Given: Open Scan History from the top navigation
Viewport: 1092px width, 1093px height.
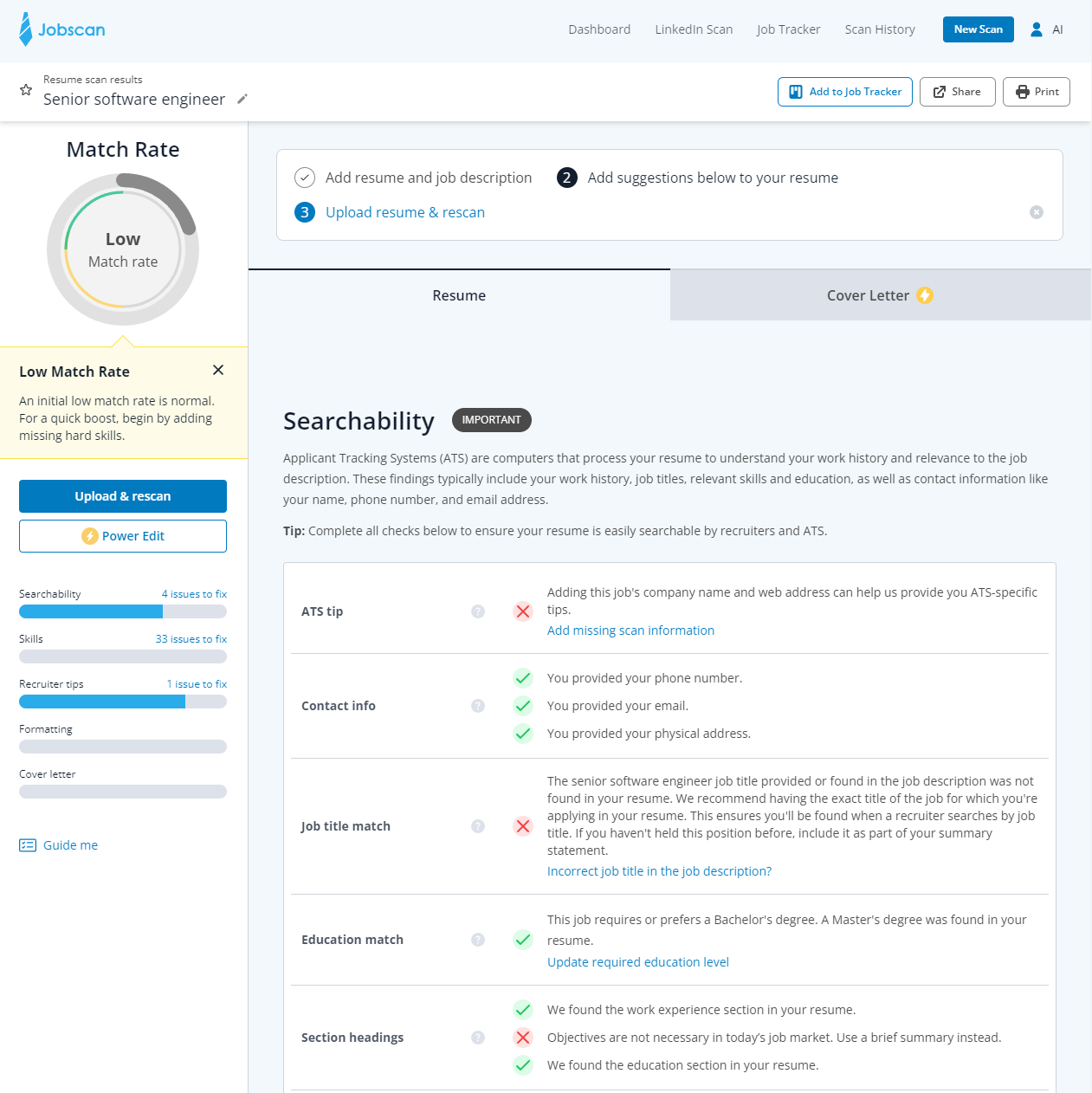Looking at the screenshot, I should [x=880, y=29].
